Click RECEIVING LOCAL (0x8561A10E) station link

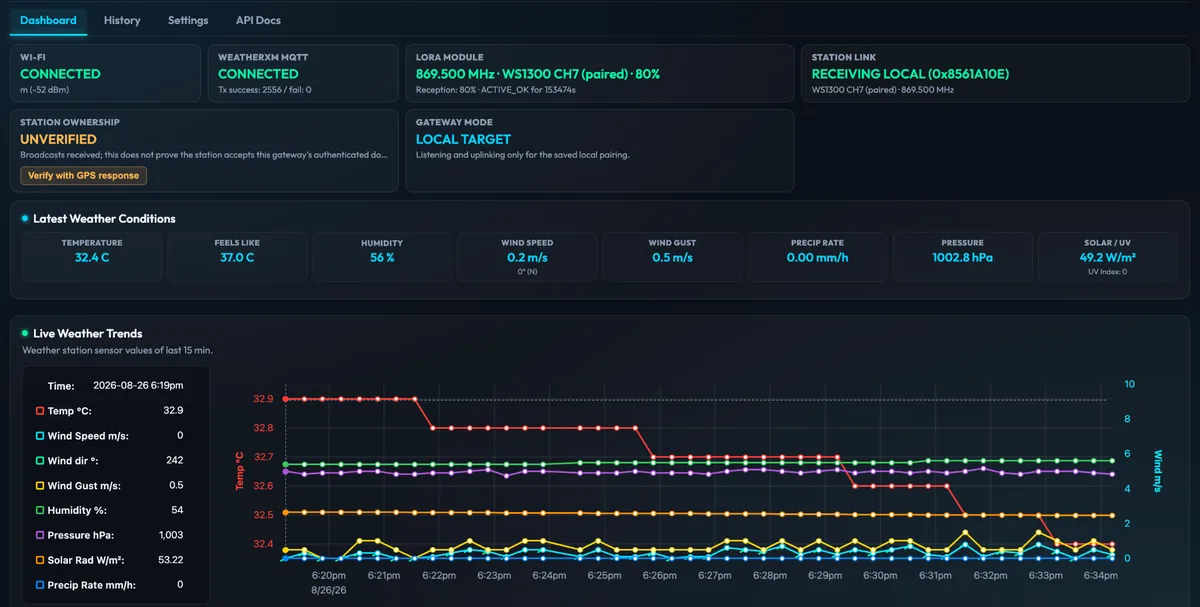[x=911, y=74]
